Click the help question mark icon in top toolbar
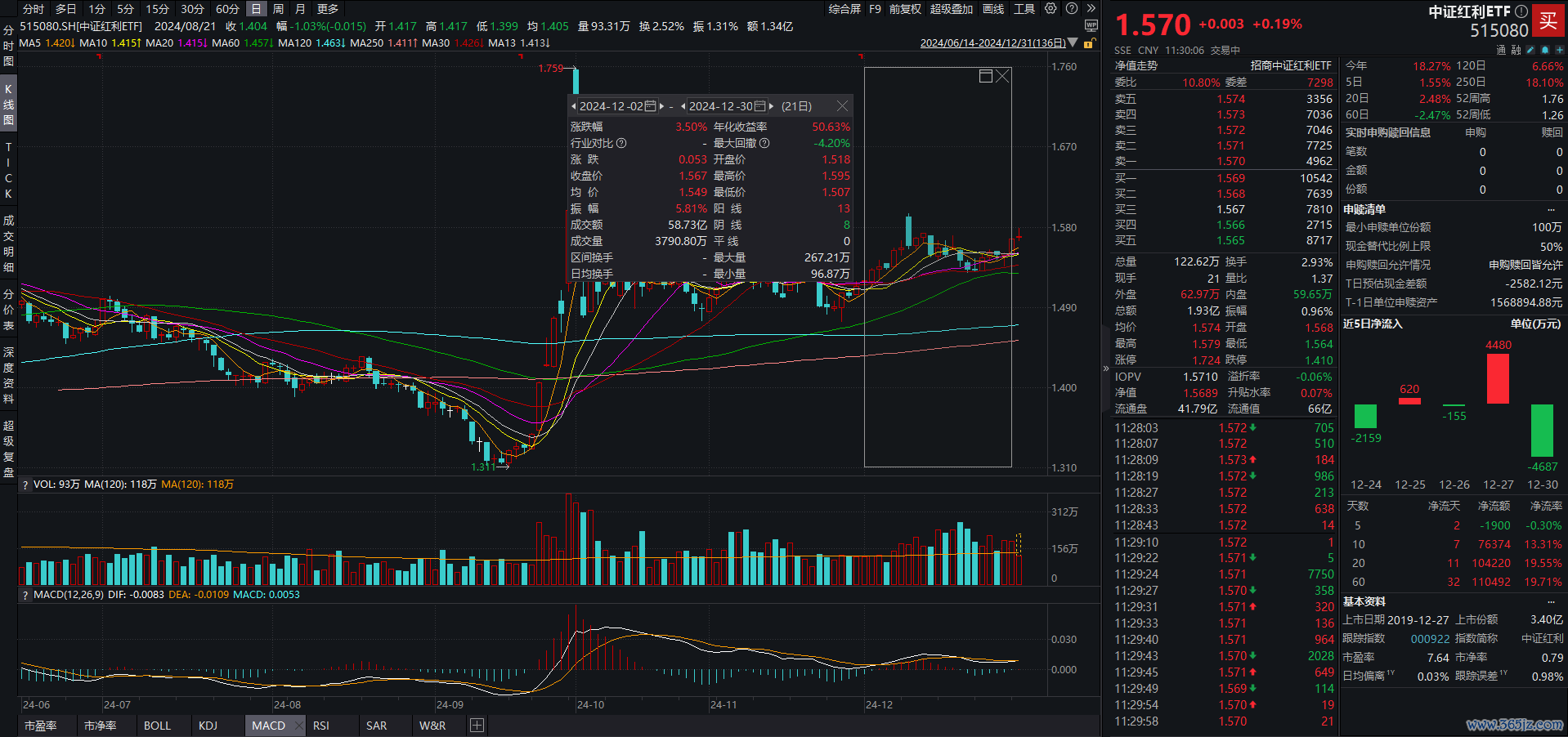1568x737 pixels. click(1072, 9)
